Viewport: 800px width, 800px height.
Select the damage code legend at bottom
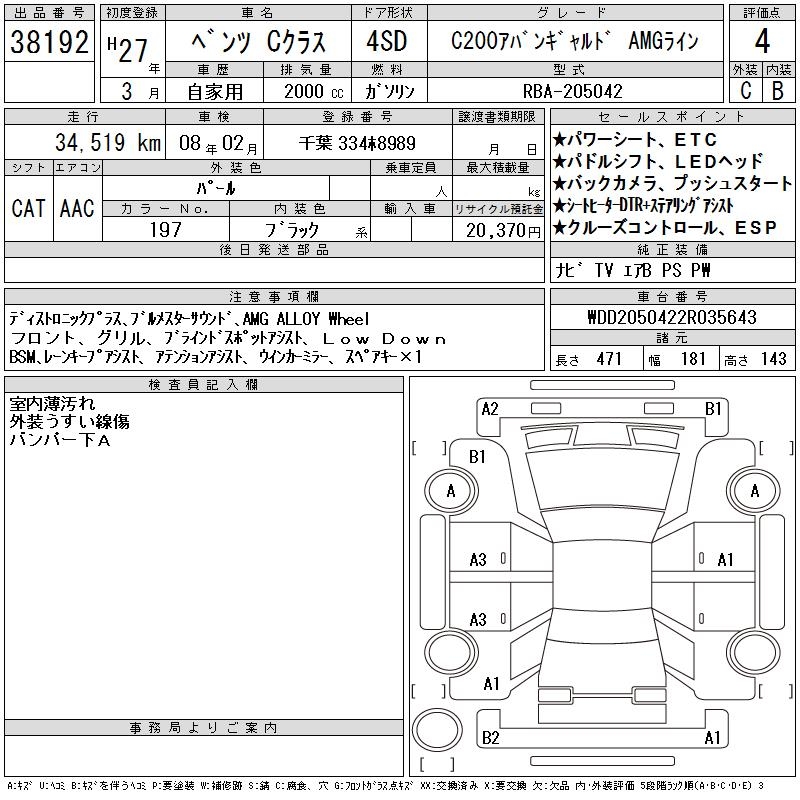(385, 786)
